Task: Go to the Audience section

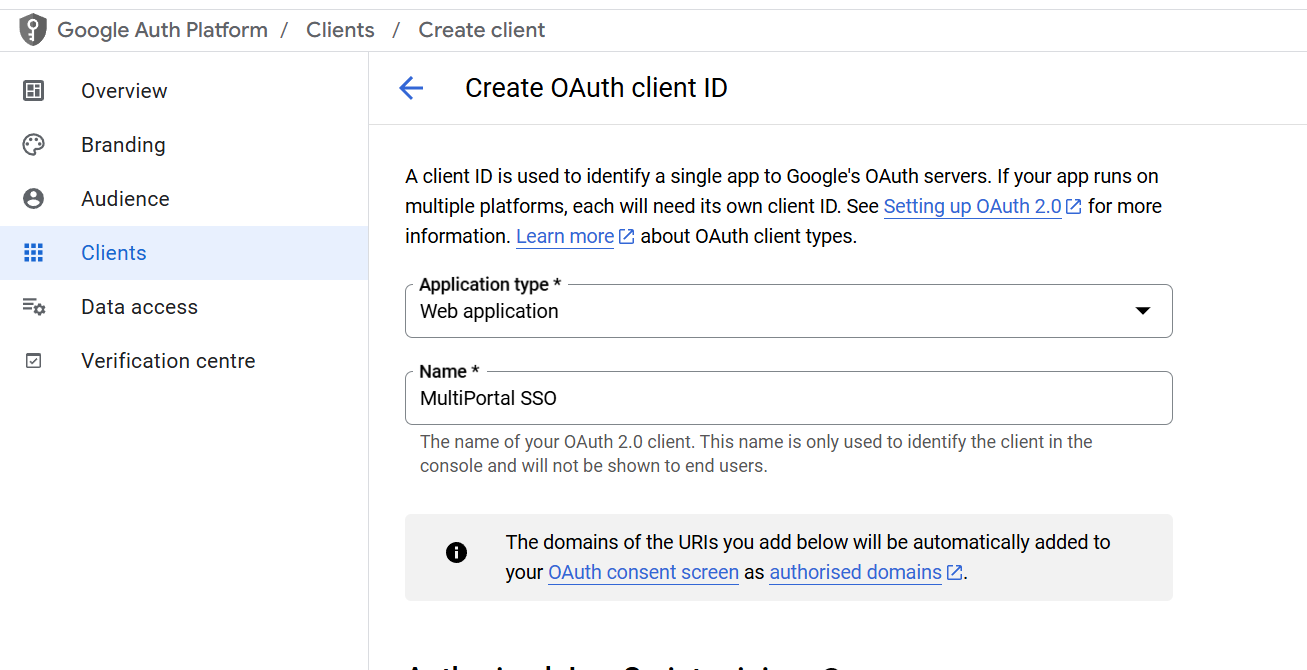Action: coord(184,199)
